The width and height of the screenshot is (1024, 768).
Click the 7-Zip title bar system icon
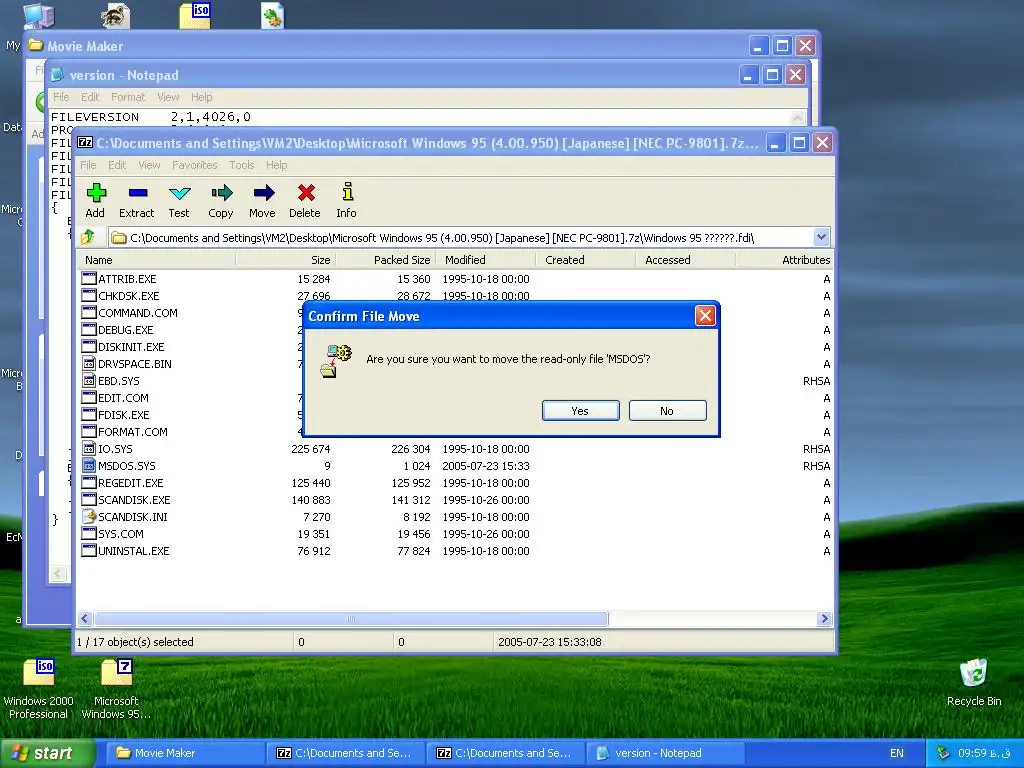tap(85, 142)
